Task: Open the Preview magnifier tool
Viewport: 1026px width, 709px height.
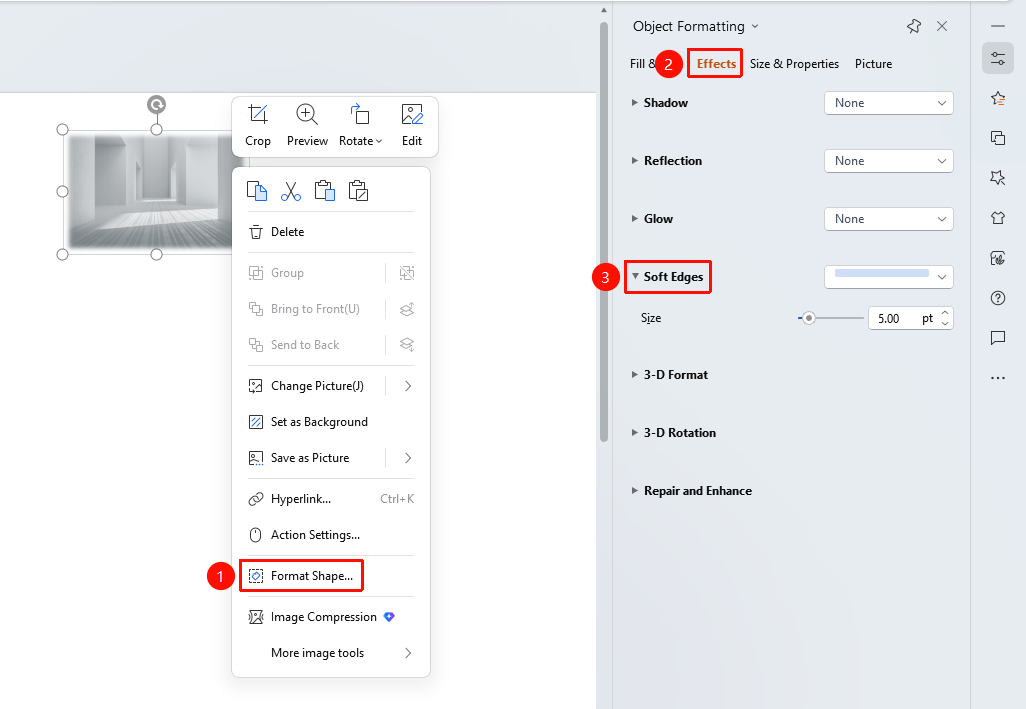Action: click(307, 114)
